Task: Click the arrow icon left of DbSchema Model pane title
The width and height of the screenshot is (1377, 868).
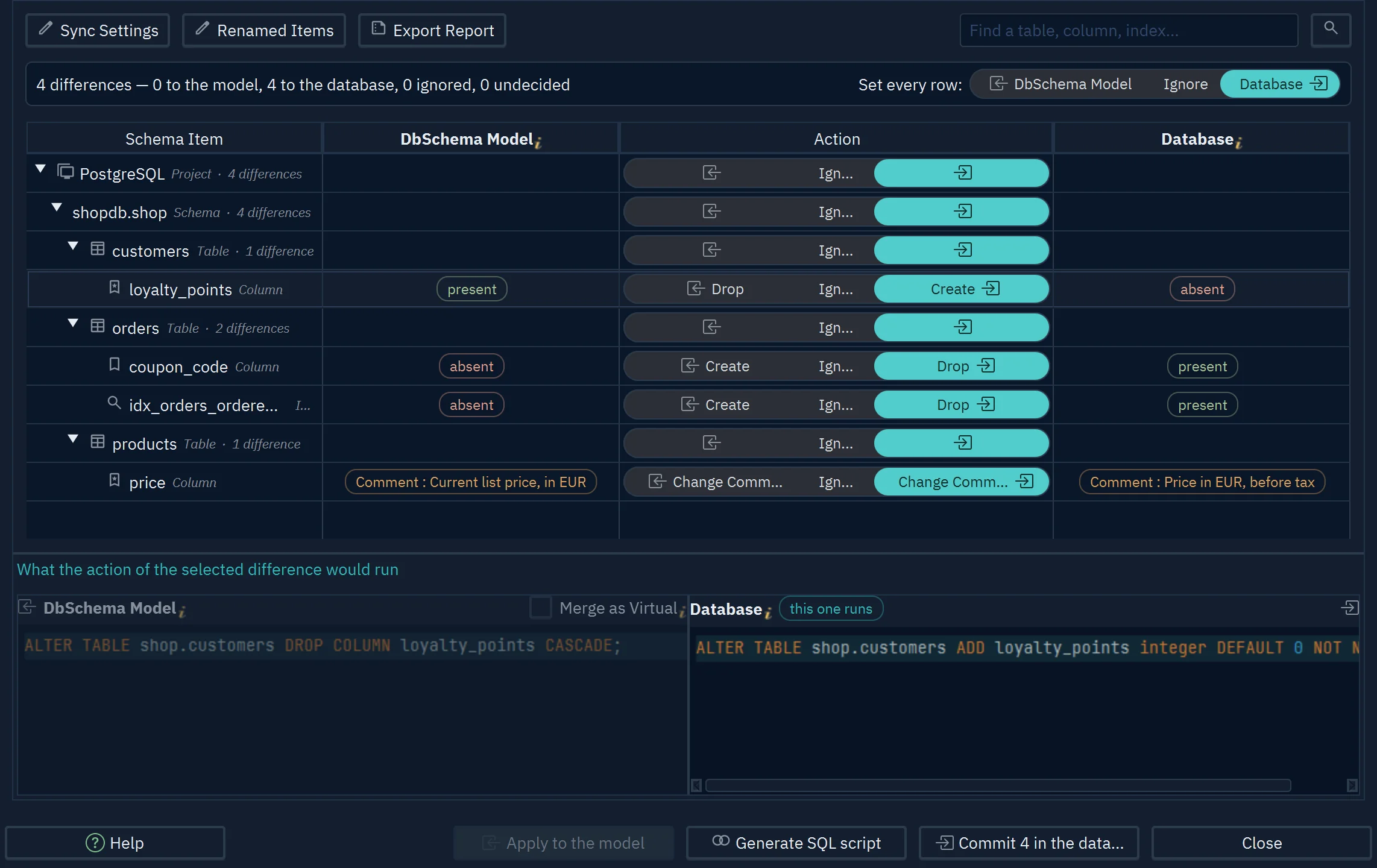Action: coord(27,606)
